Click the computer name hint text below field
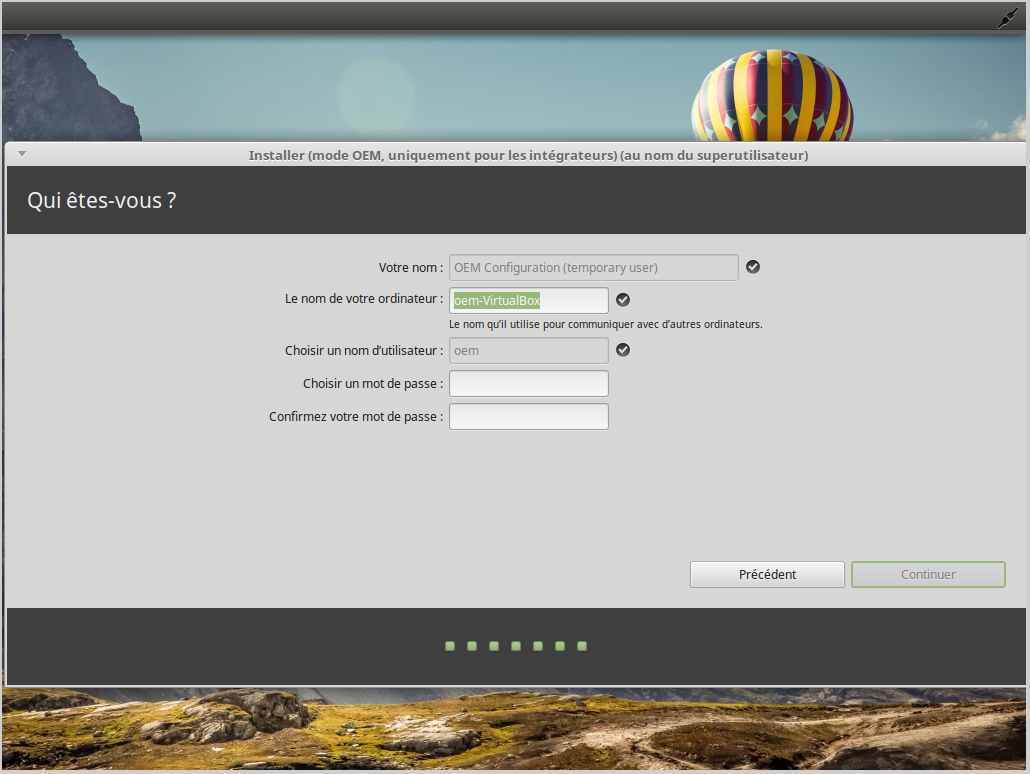Screen dimensions: 1030x774 [x=605, y=325]
